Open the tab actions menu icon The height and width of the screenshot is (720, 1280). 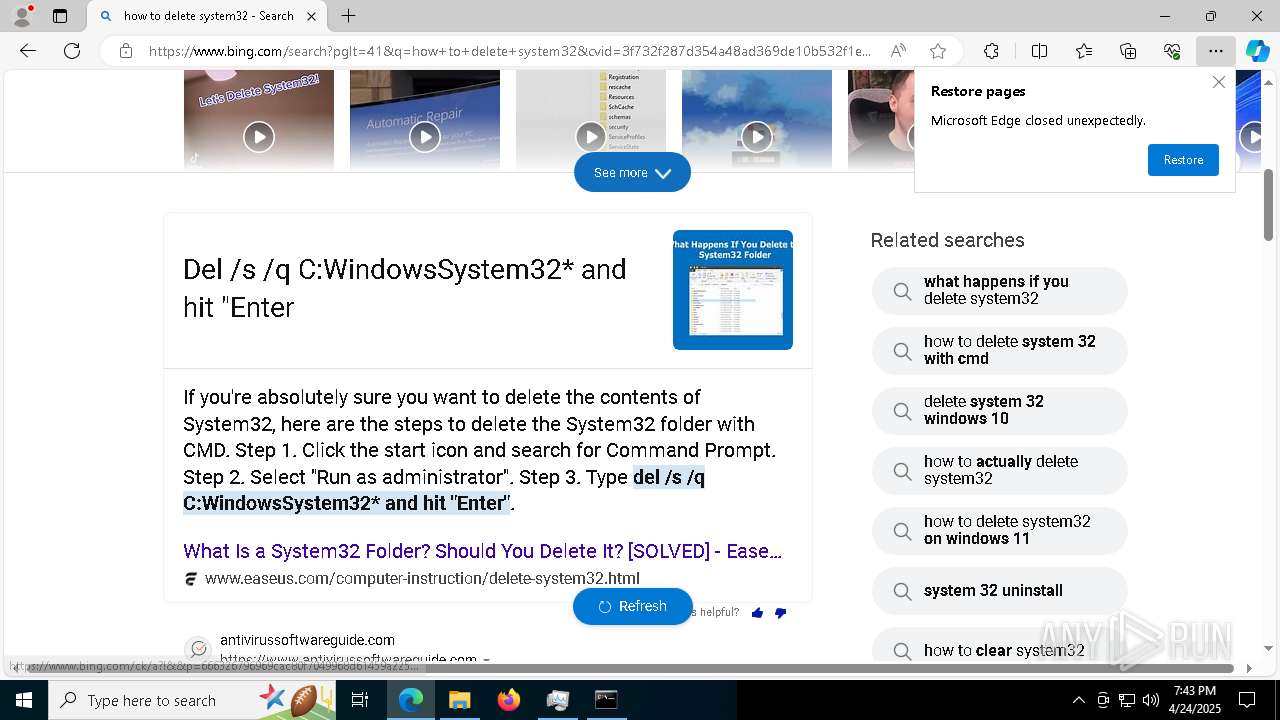(x=60, y=16)
